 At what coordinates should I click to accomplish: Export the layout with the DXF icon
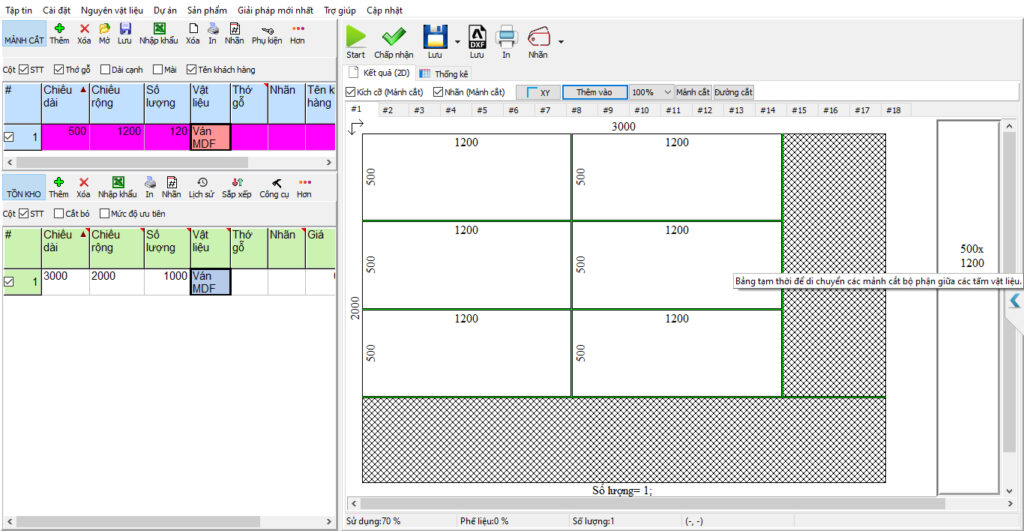coord(477,37)
